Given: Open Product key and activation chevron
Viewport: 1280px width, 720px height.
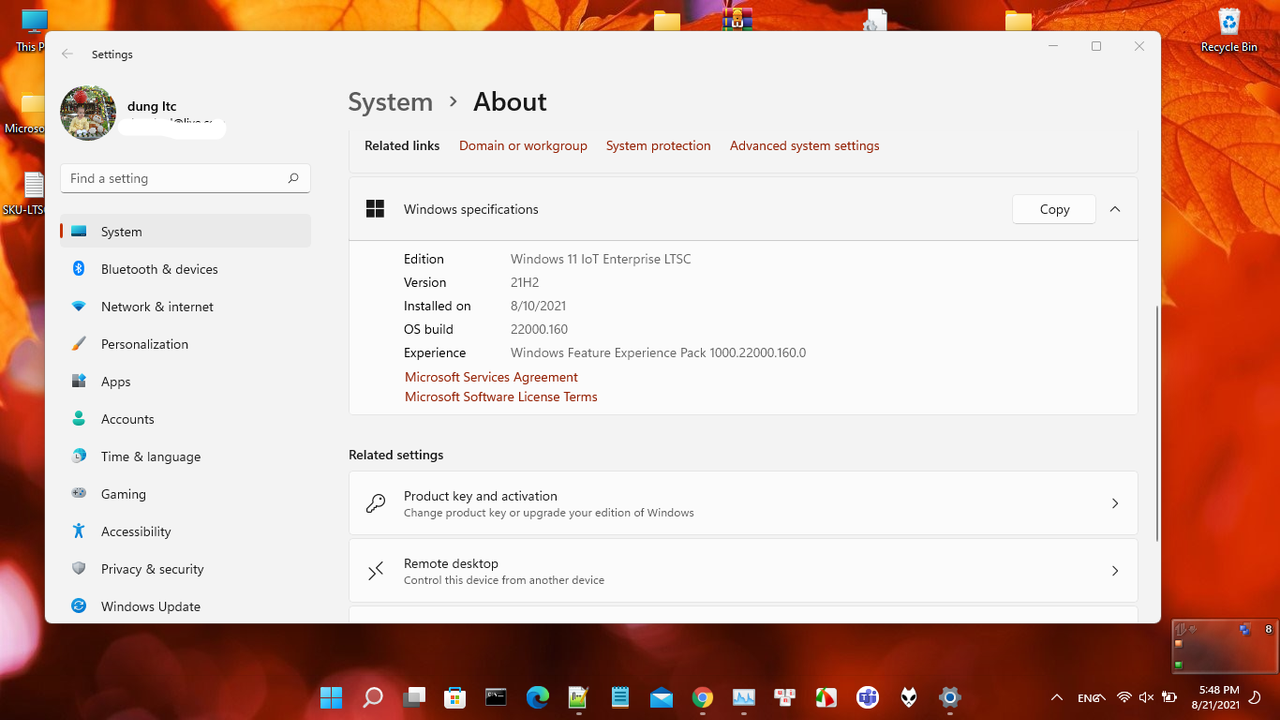Looking at the screenshot, I should click(1115, 504).
